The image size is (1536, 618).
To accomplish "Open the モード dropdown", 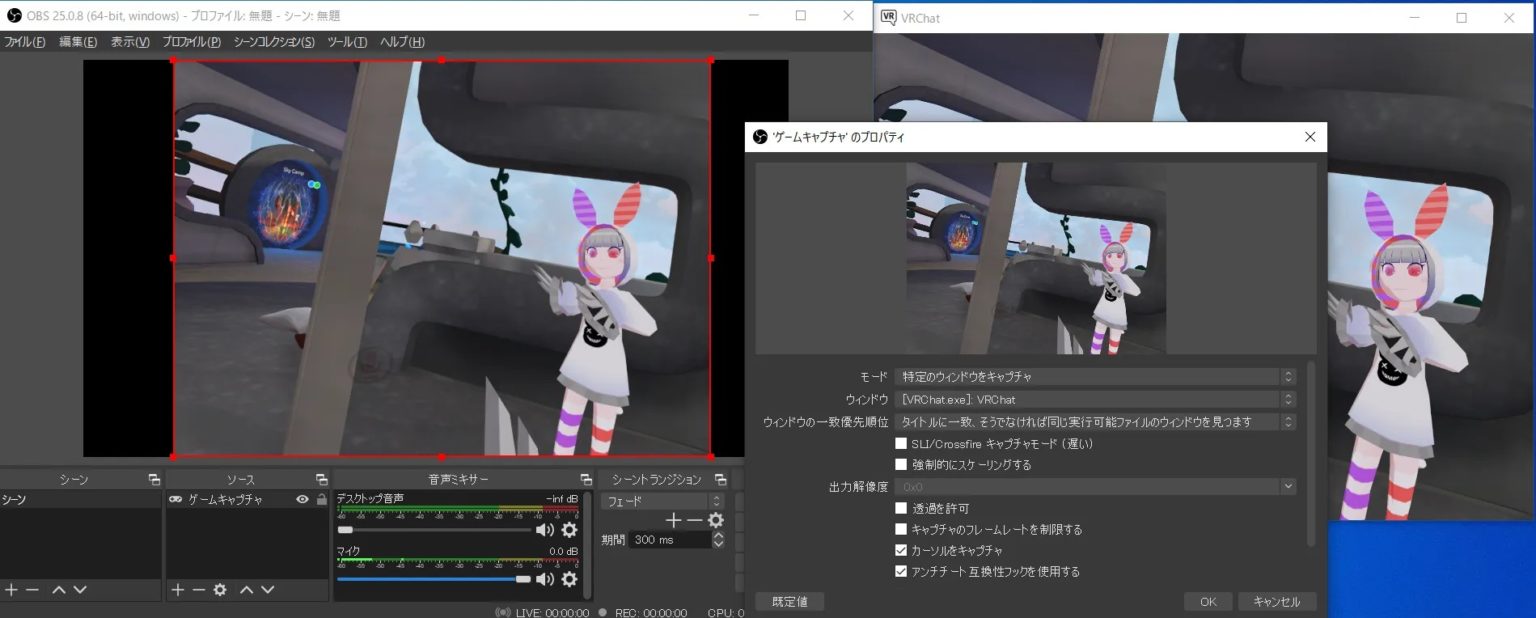I will [1090, 376].
